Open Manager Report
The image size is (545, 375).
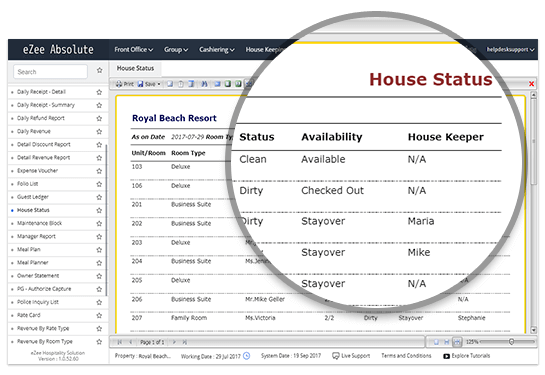tap(36, 236)
